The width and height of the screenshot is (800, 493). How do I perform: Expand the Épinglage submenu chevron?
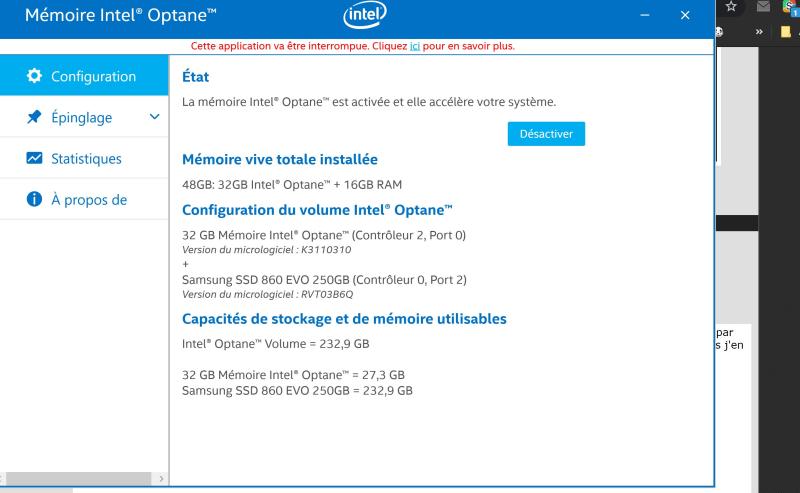[154, 117]
